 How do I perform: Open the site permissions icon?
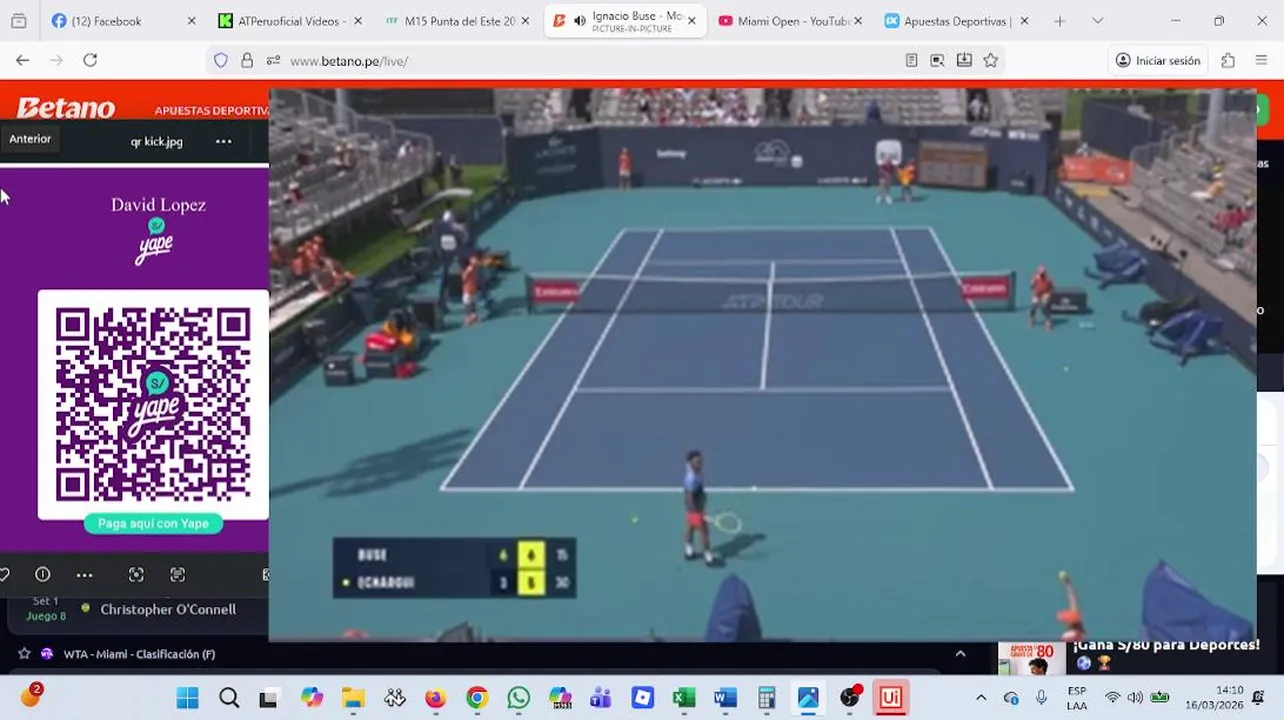point(273,61)
